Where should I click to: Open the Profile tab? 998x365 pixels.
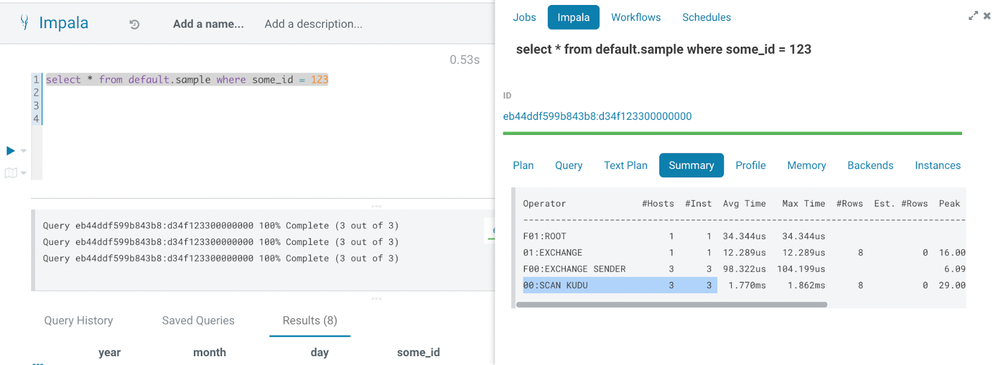click(x=750, y=165)
